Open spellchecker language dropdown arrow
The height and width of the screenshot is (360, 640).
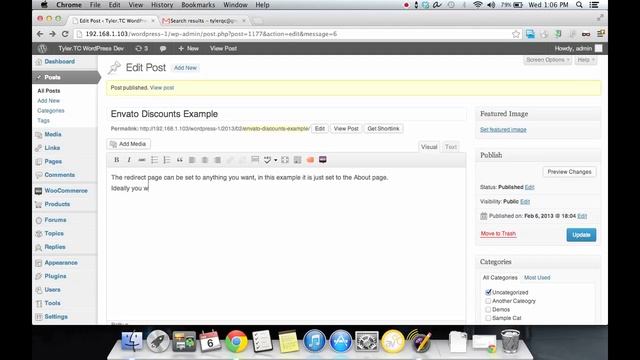276,160
